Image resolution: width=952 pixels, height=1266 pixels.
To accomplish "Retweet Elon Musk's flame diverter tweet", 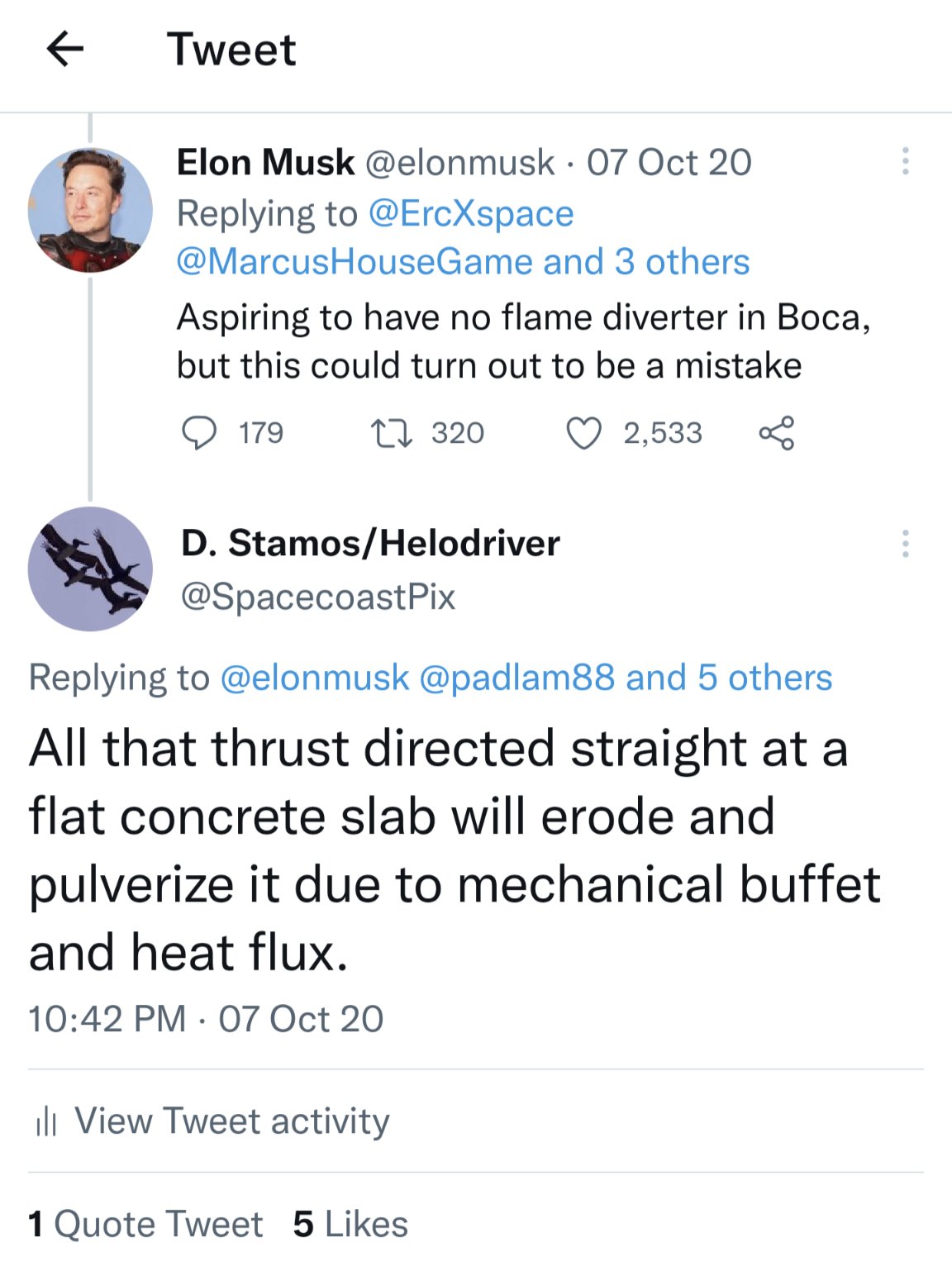I will 392,432.
